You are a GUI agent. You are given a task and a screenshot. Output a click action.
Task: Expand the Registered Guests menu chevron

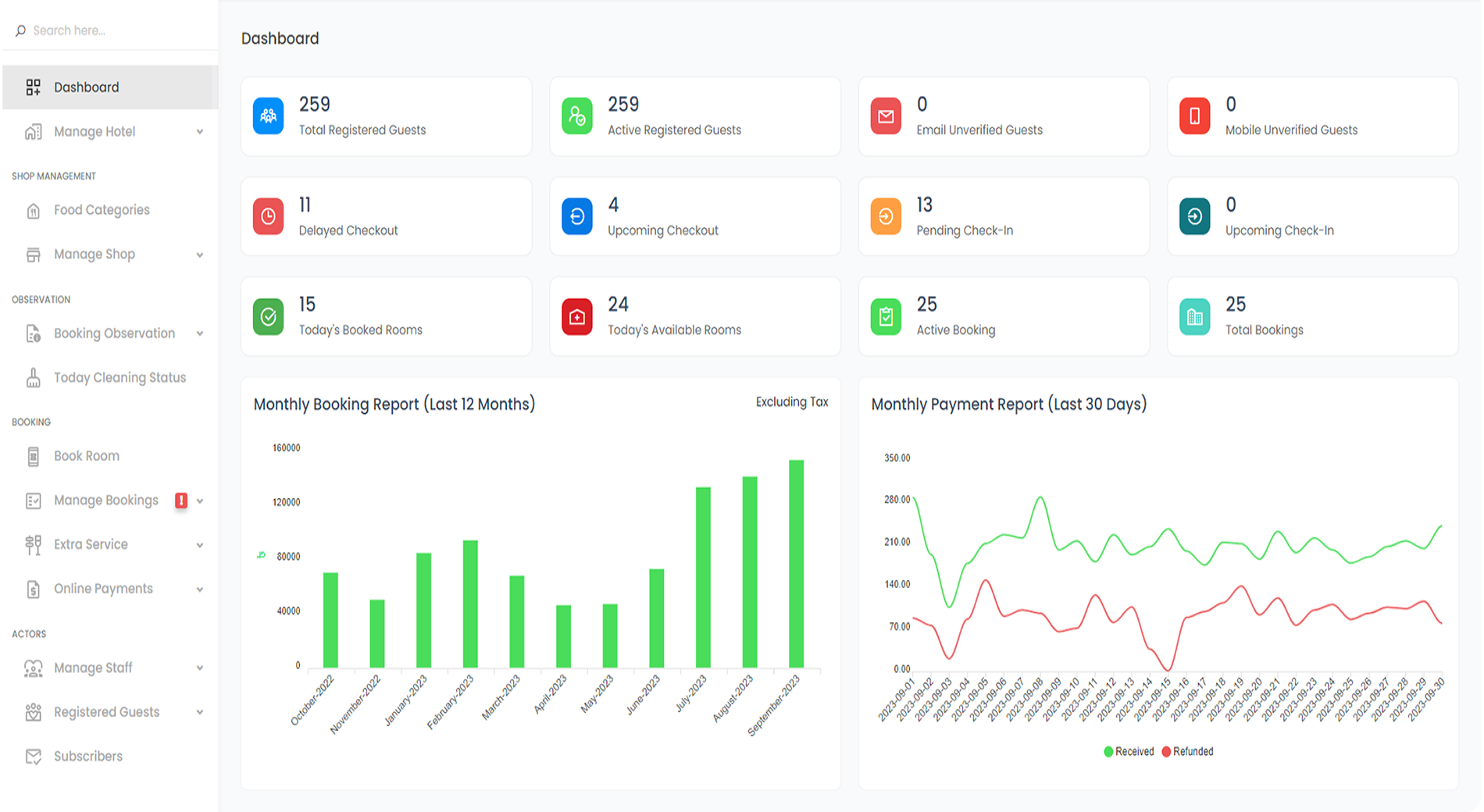pyautogui.click(x=200, y=712)
